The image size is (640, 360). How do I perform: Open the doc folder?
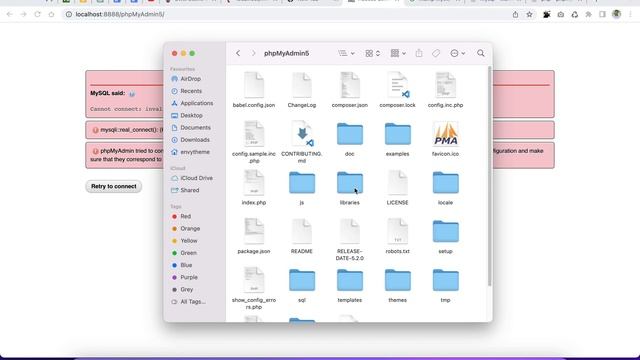tap(350, 134)
